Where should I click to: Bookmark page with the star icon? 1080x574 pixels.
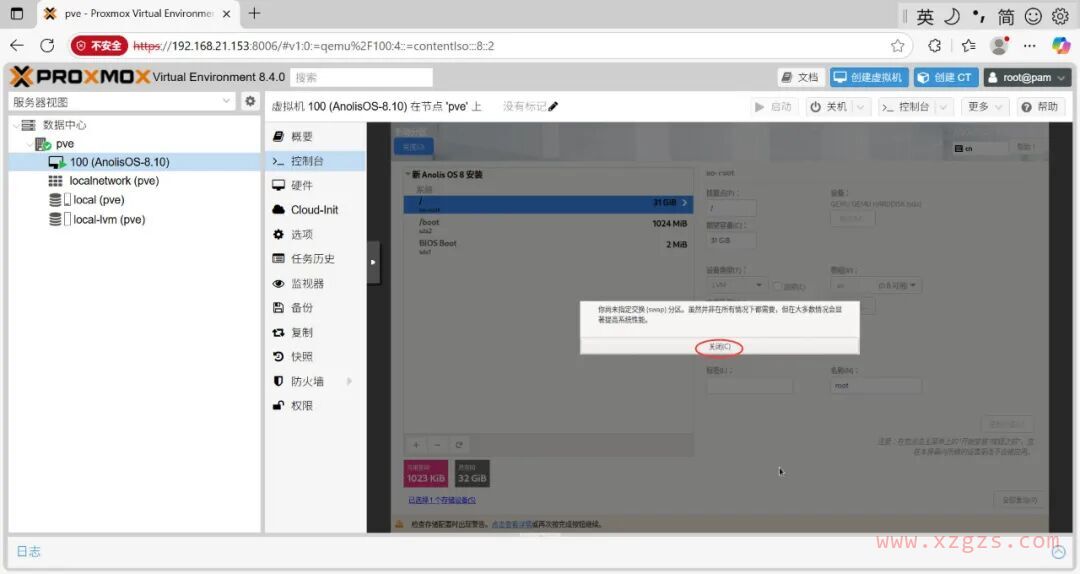pos(897,45)
